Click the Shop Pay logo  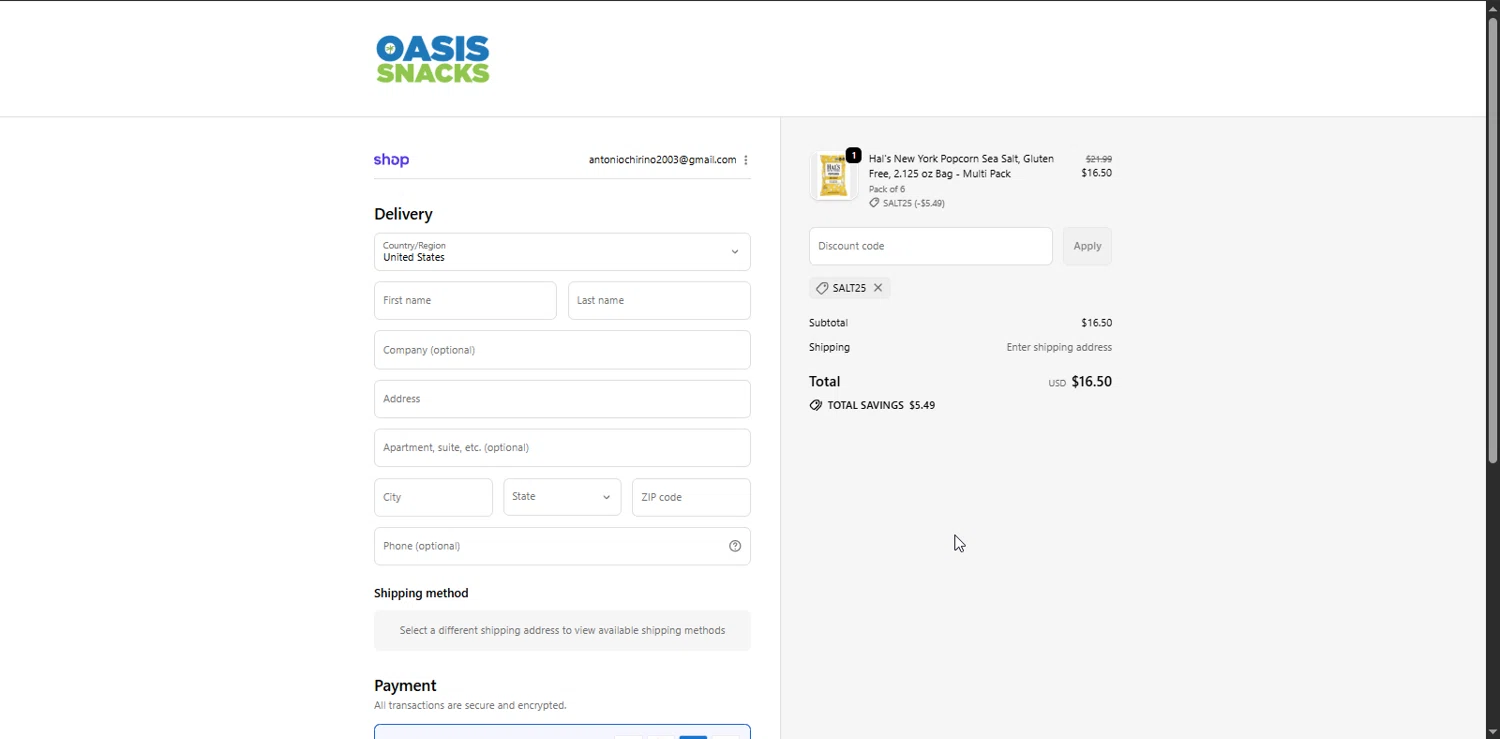391,160
